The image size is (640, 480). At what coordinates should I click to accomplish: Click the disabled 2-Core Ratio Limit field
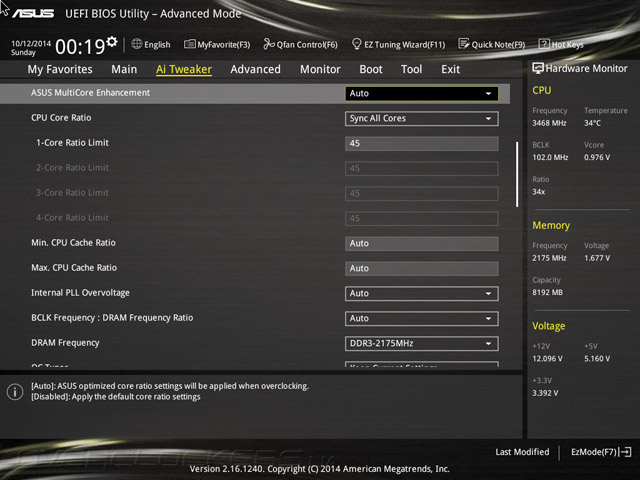coord(422,168)
